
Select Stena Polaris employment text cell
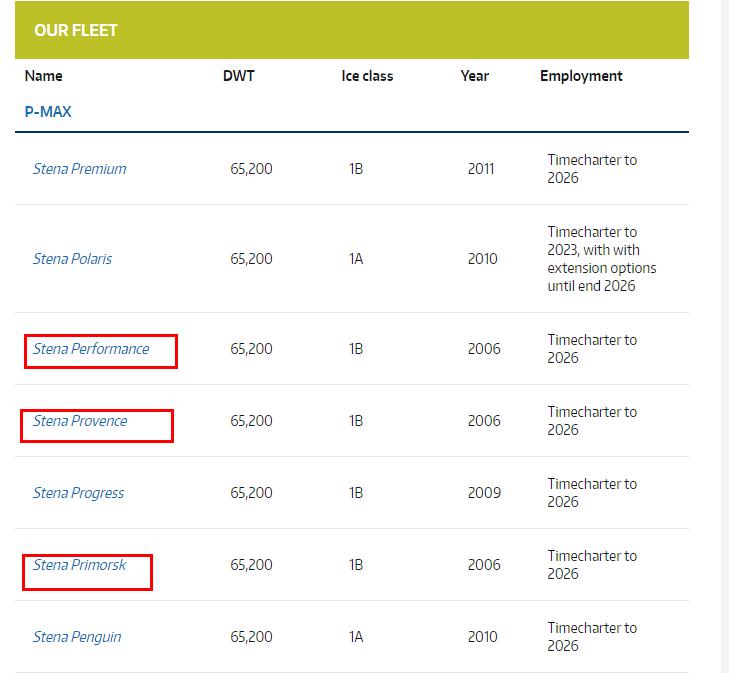[x=602, y=259]
